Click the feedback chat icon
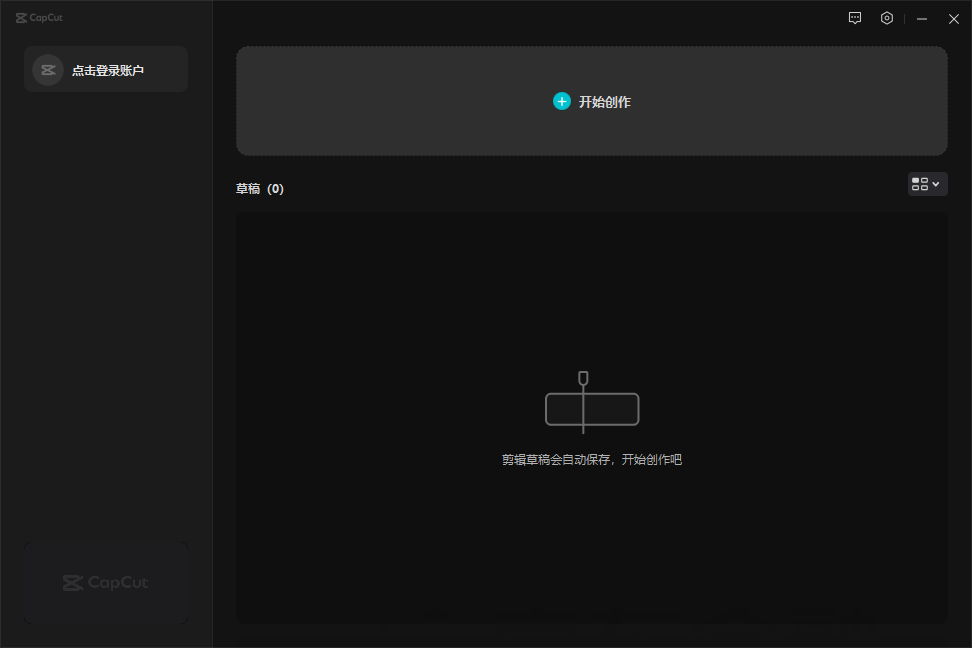 pyautogui.click(x=855, y=18)
